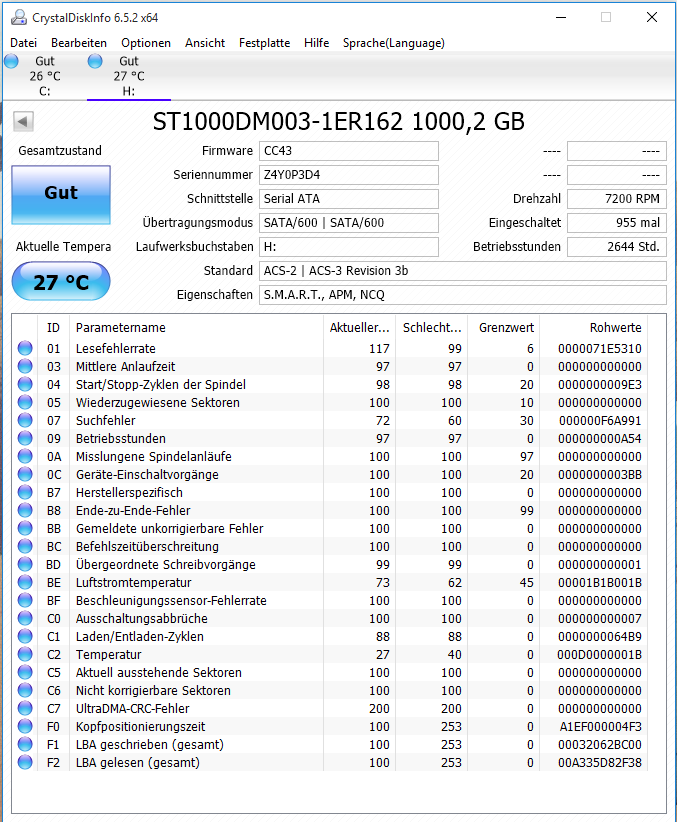Viewport: 677px width, 822px height.
Task: Click status dot for Befehlszeitüberschreitung
Action: pos(25,546)
